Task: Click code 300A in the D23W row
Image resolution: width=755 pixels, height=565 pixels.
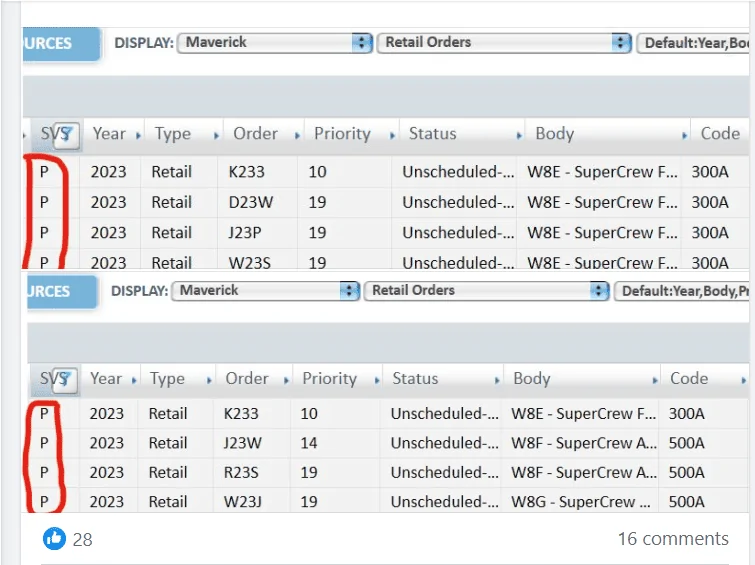Action: [710, 202]
